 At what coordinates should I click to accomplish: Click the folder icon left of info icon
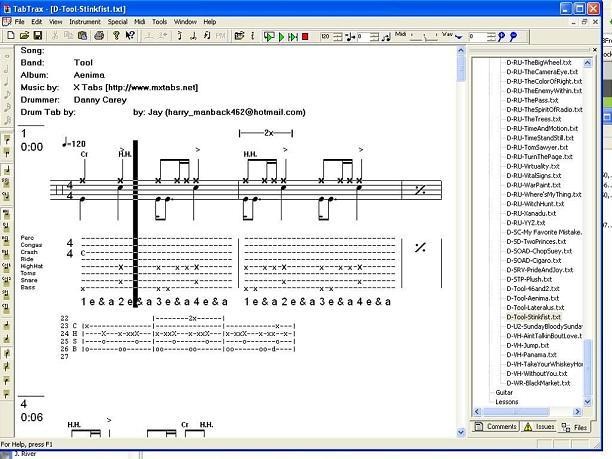(x=239, y=36)
